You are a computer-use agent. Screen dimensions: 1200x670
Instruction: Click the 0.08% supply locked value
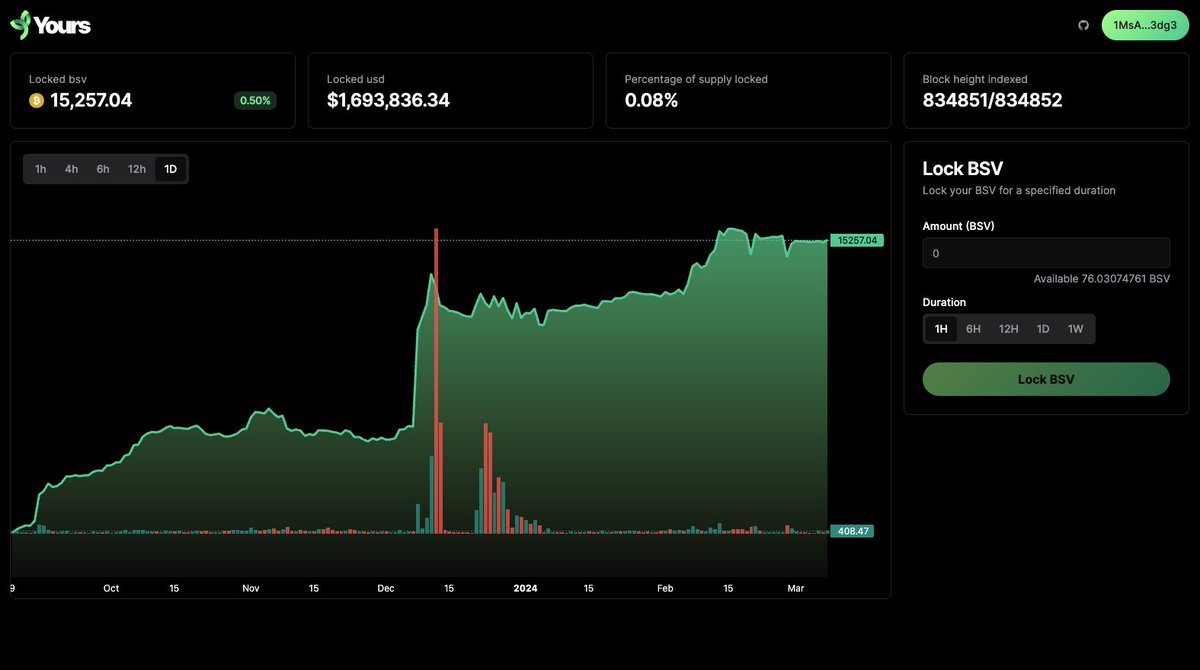point(651,100)
